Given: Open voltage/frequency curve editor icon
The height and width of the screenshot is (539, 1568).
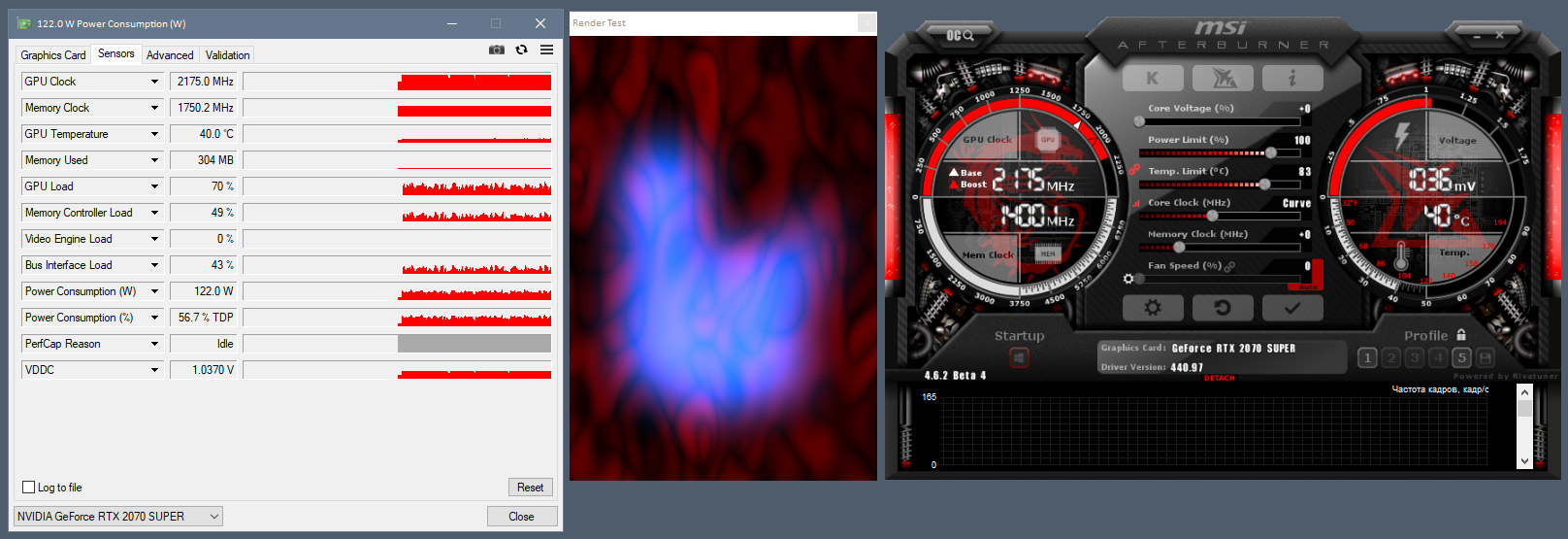Looking at the screenshot, I should [1136, 204].
